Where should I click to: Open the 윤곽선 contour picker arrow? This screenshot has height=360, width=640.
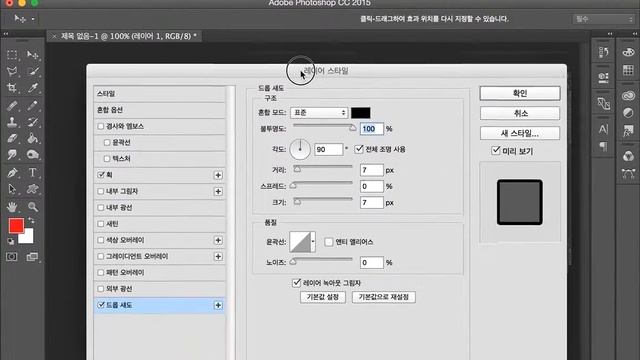313,242
